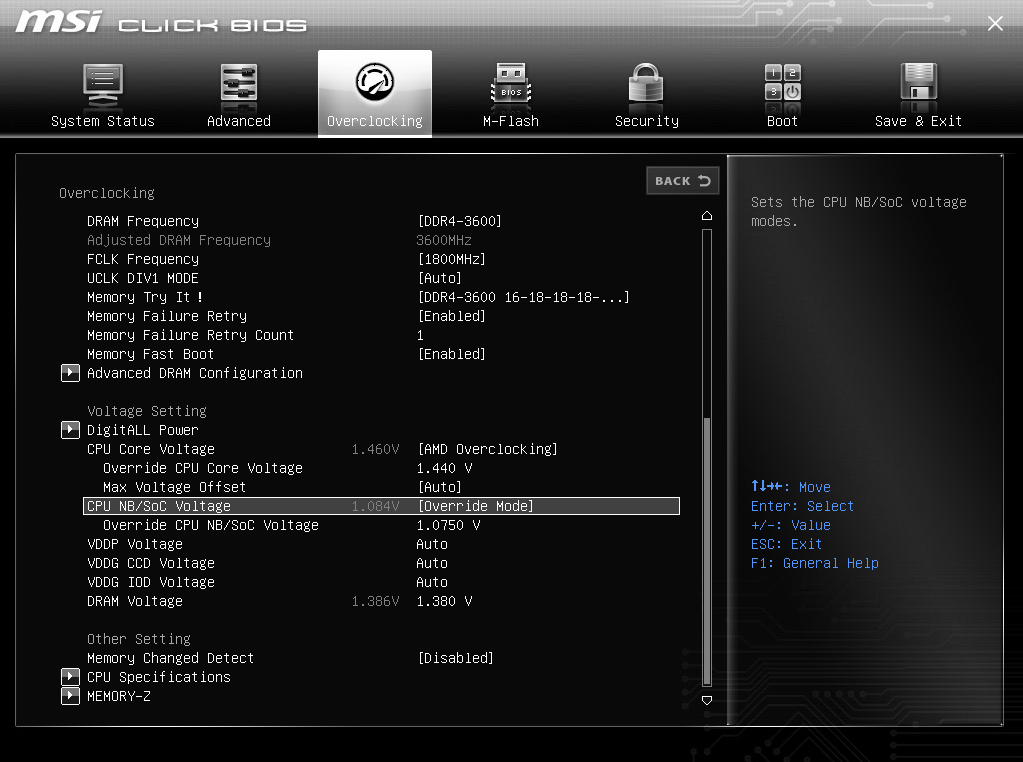Select the VDDG CCD Voltage Auto value
Screen dimensions: 1023x762
[x=432, y=563]
